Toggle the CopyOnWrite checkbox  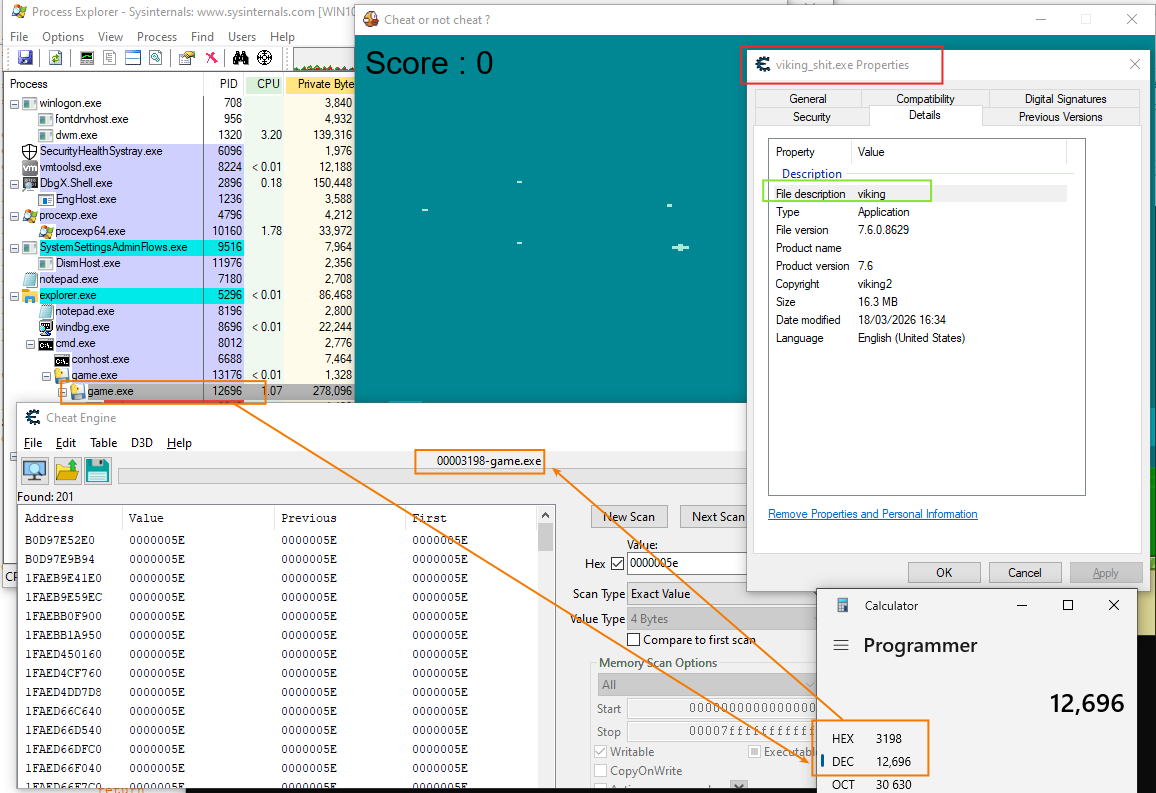(600, 771)
